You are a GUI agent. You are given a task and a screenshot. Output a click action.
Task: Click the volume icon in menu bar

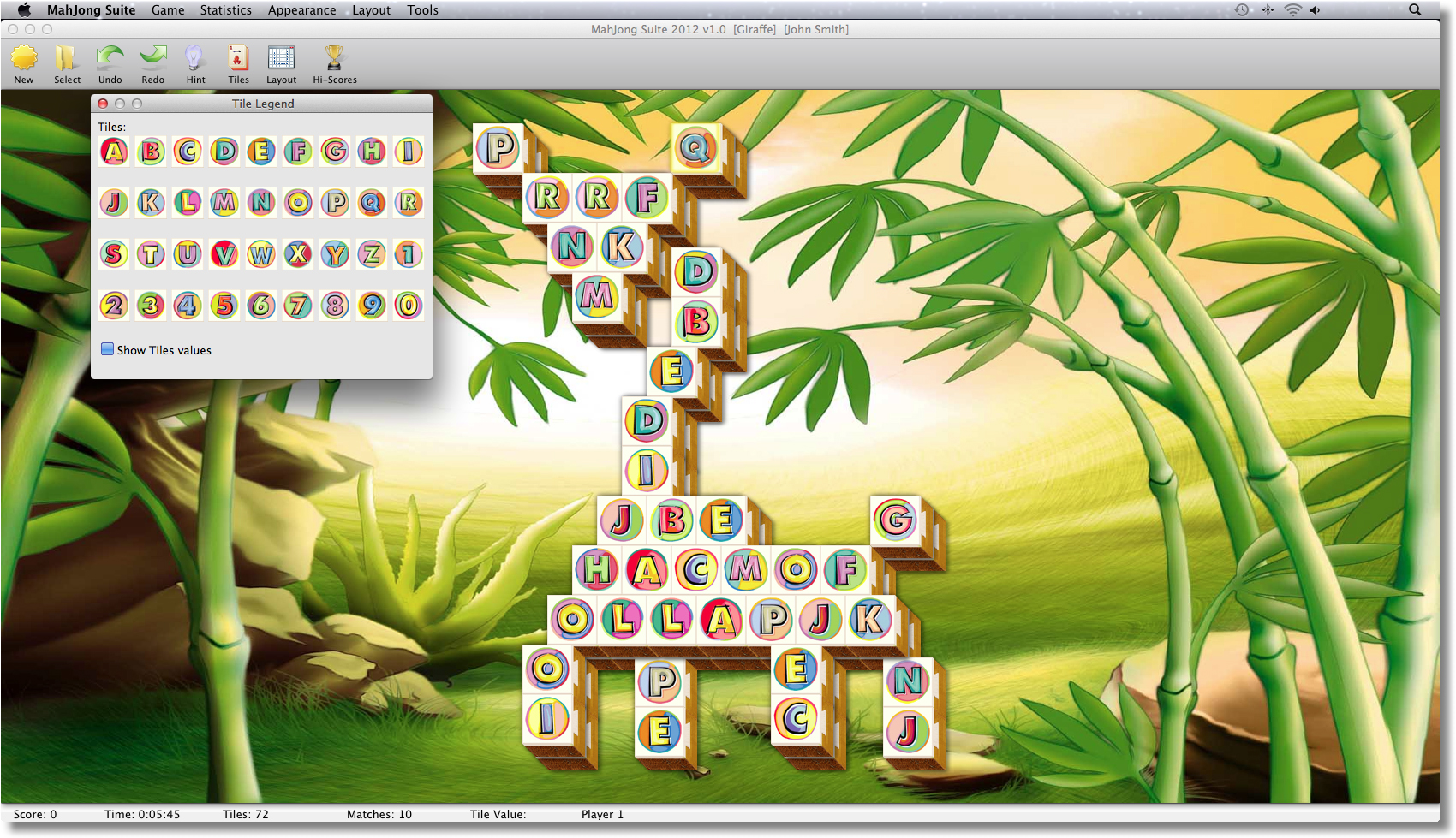point(1316,9)
